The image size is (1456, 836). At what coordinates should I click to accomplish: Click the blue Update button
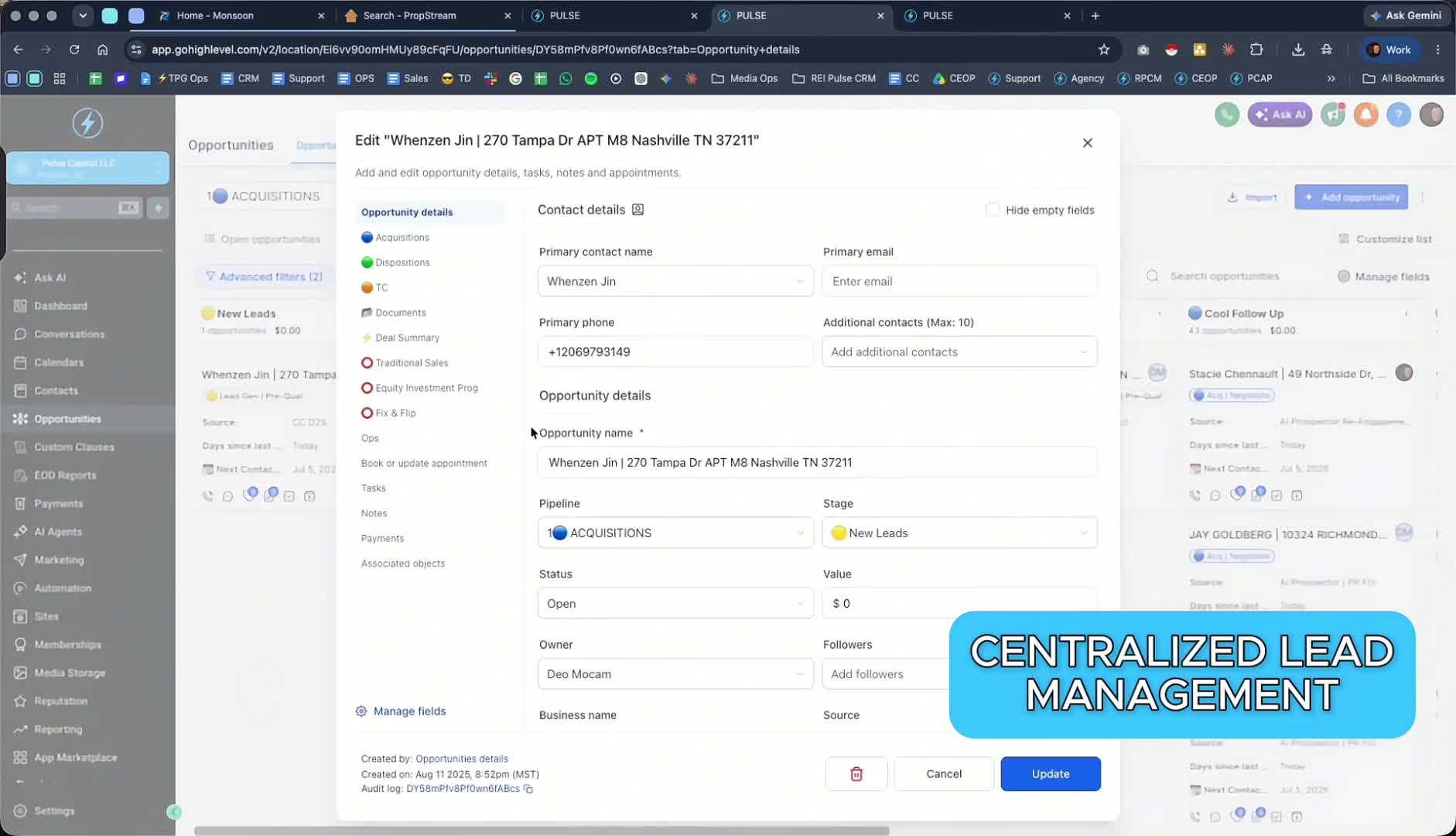point(1051,774)
